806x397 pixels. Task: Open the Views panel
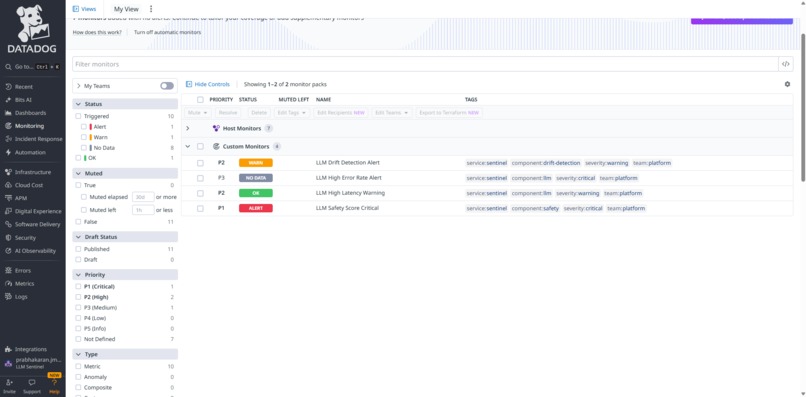click(x=84, y=9)
